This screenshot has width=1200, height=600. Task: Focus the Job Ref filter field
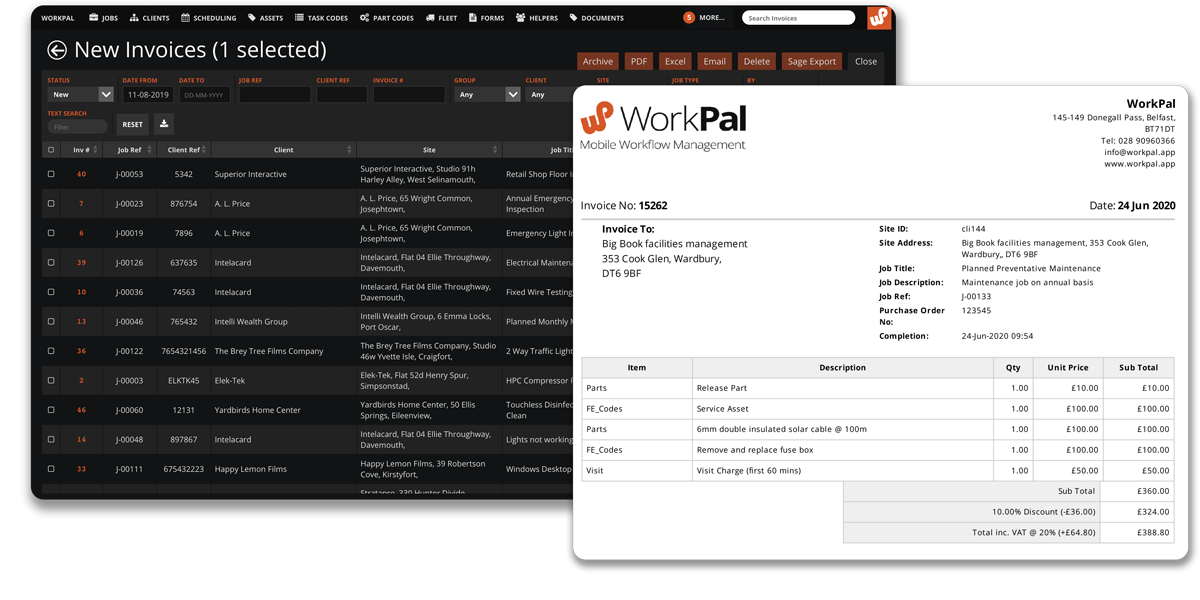click(x=275, y=94)
